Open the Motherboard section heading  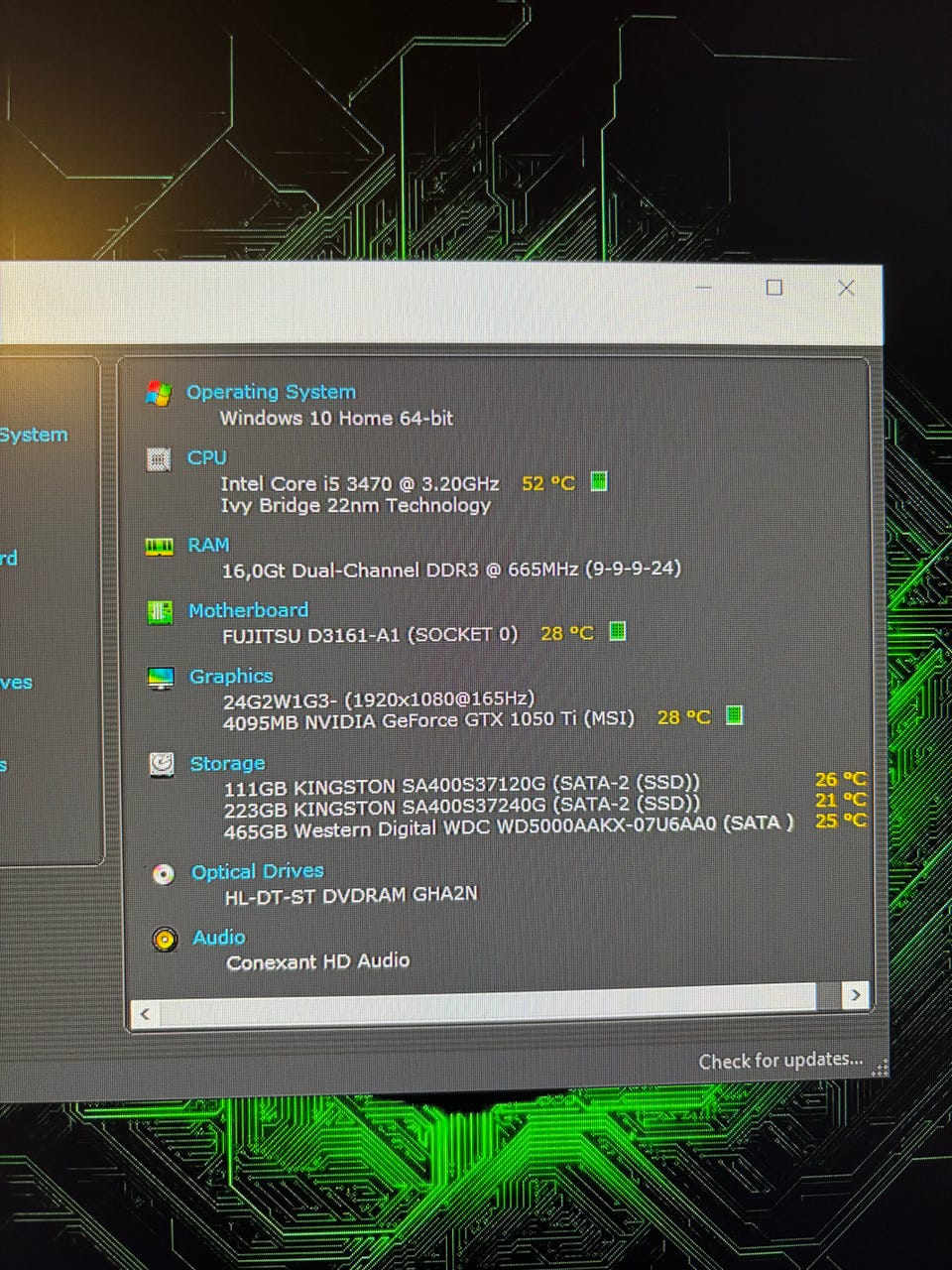click(x=248, y=610)
